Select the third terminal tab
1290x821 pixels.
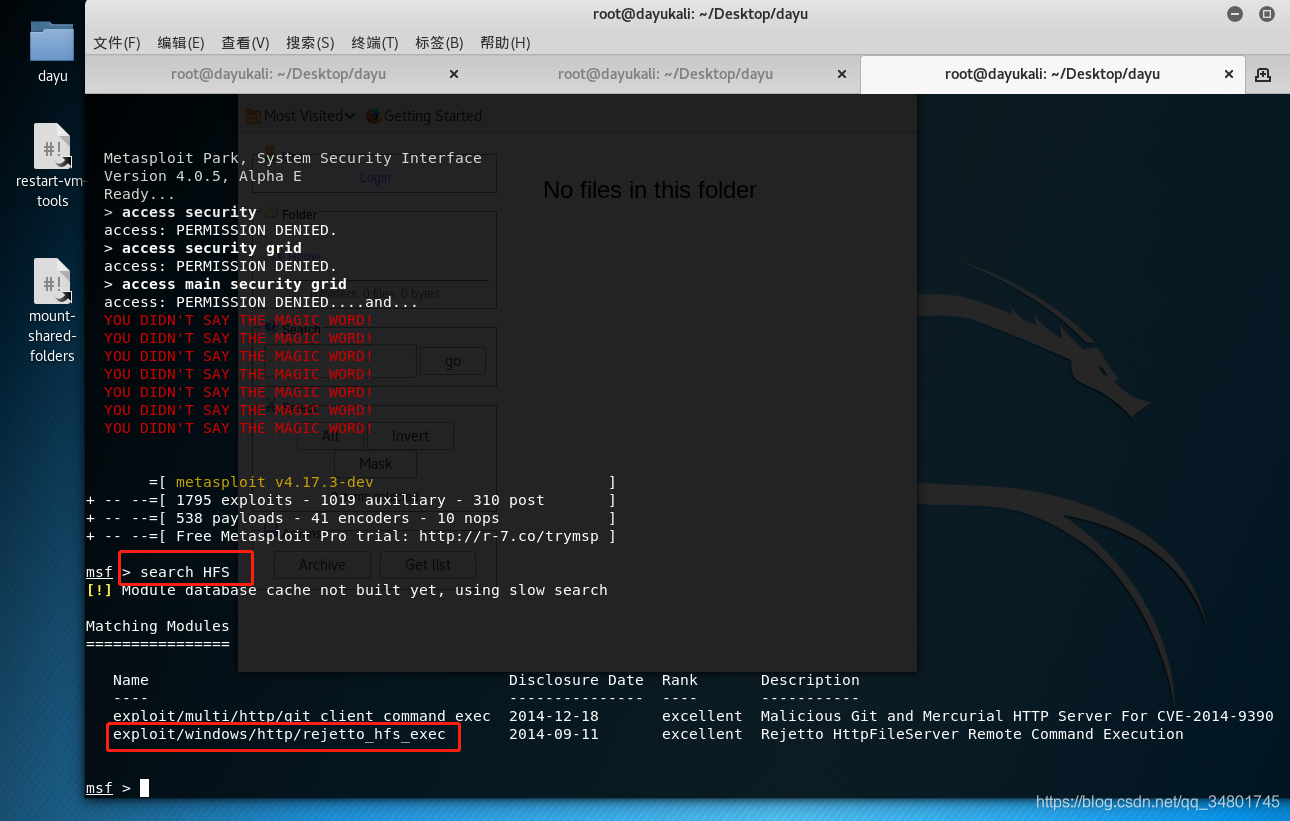(1052, 74)
